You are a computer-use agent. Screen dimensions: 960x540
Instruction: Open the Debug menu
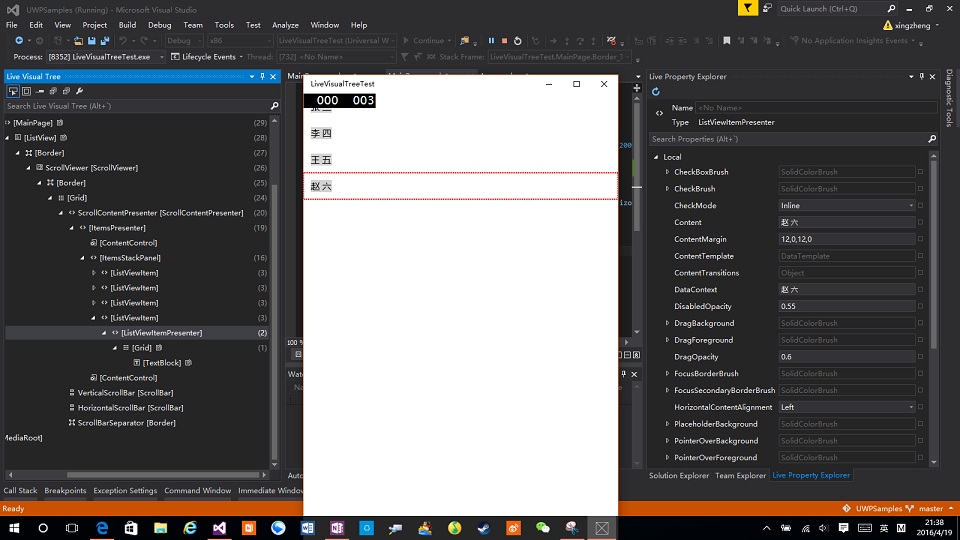pos(159,25)
